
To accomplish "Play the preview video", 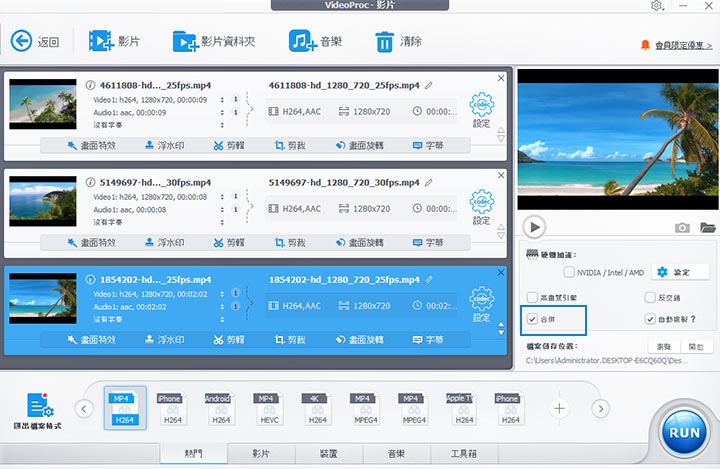I will 534,227.
